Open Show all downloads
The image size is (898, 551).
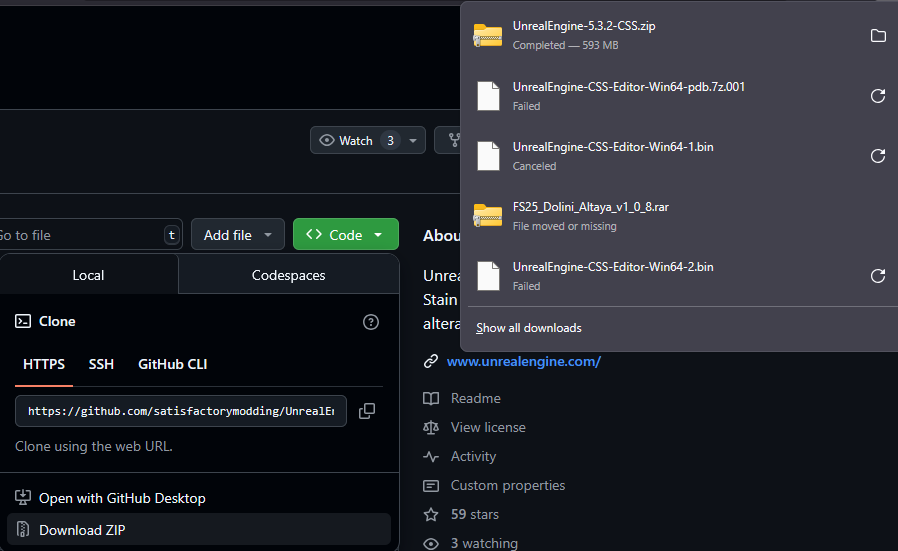tap(529, 328)
